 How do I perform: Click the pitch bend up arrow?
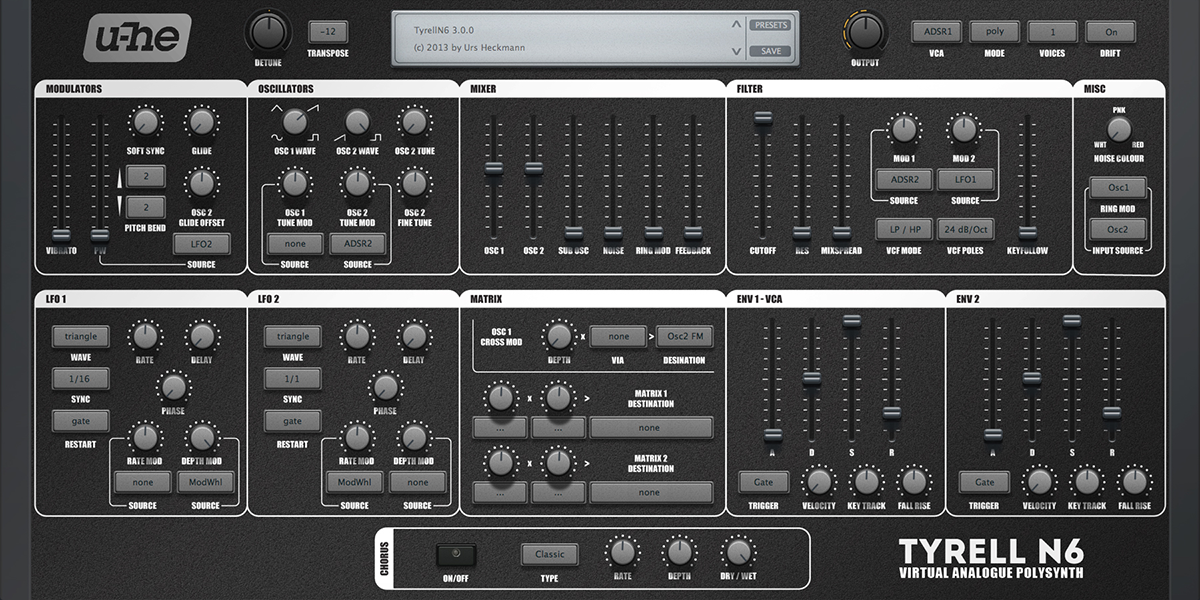click(x=118, y=178)
